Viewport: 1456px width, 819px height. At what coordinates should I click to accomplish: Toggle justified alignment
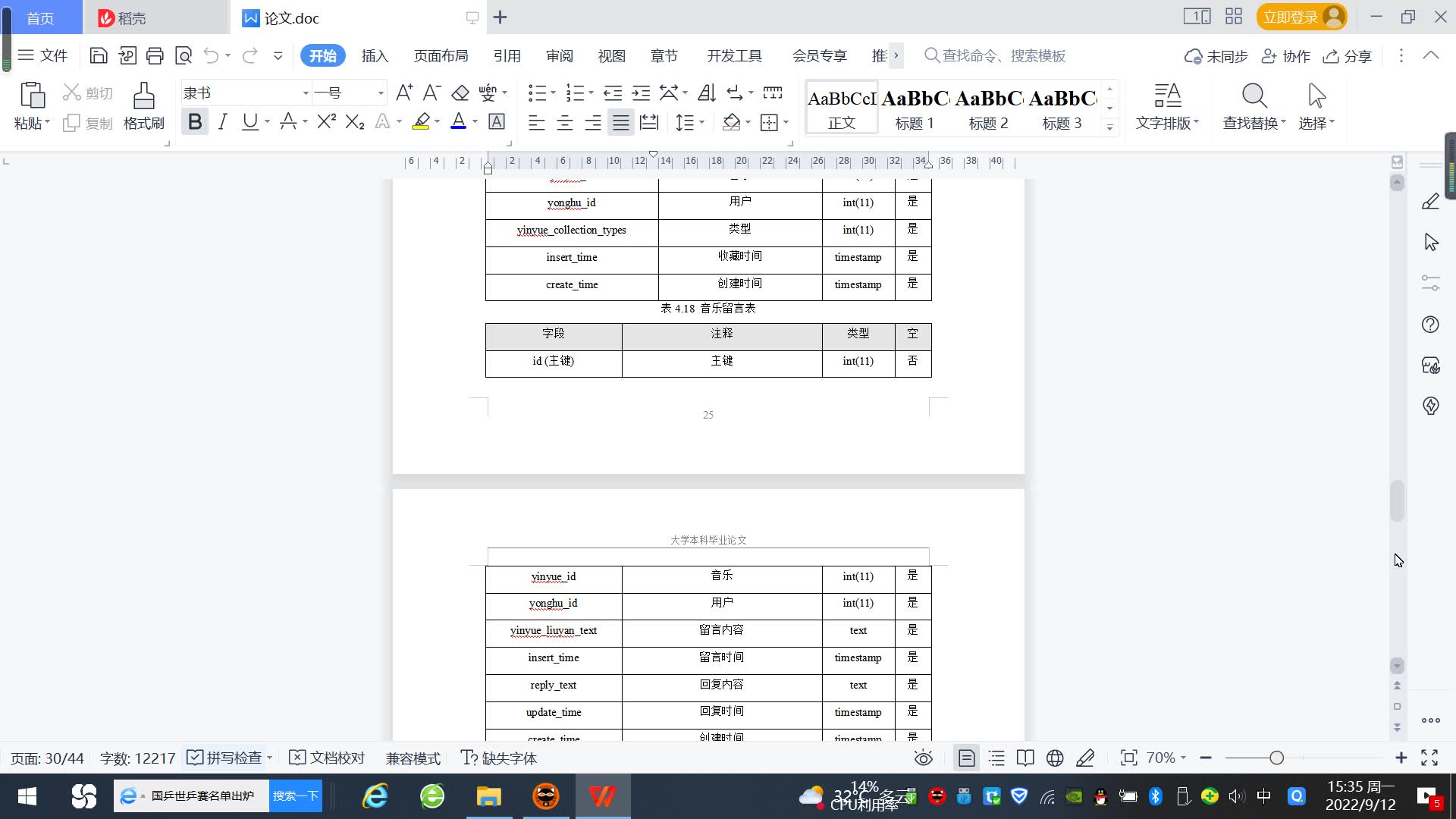coord(621,122)
